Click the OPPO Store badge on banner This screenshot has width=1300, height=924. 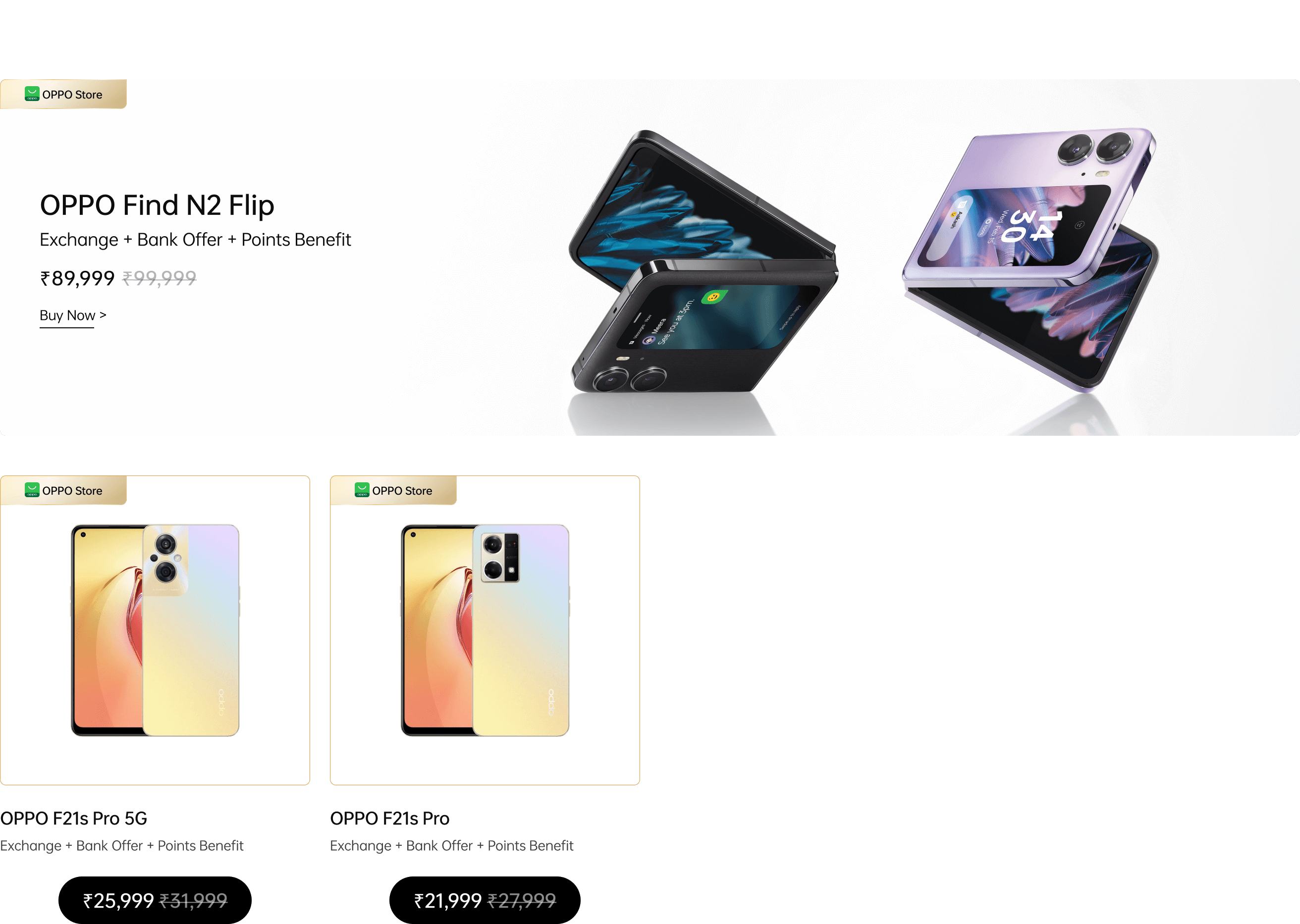[63, 94]
